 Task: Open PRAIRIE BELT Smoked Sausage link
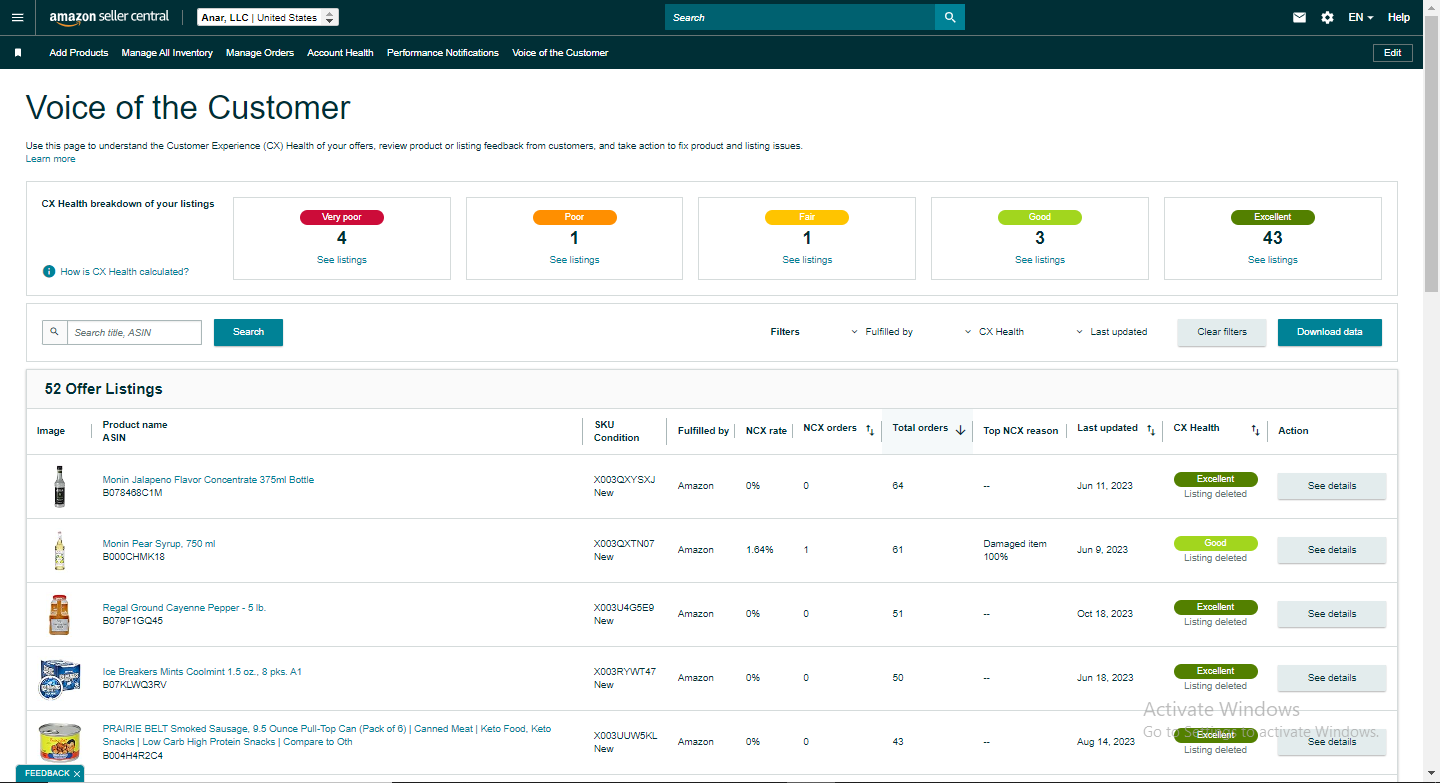pyautogui.click(x=327, y=735)
